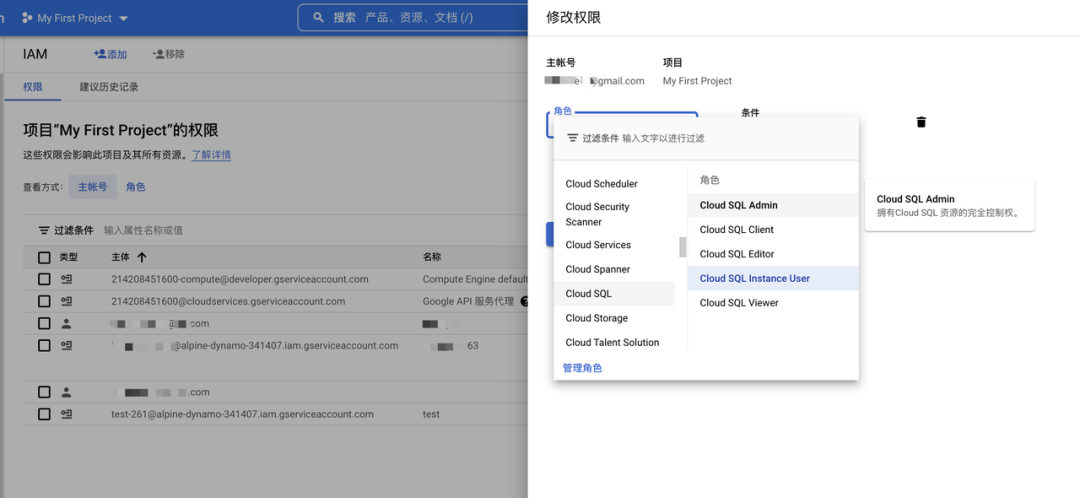Screen dimensions: 1080x498
Task: Click the search magnifier icon in the top bar
Action: [319, 18]
